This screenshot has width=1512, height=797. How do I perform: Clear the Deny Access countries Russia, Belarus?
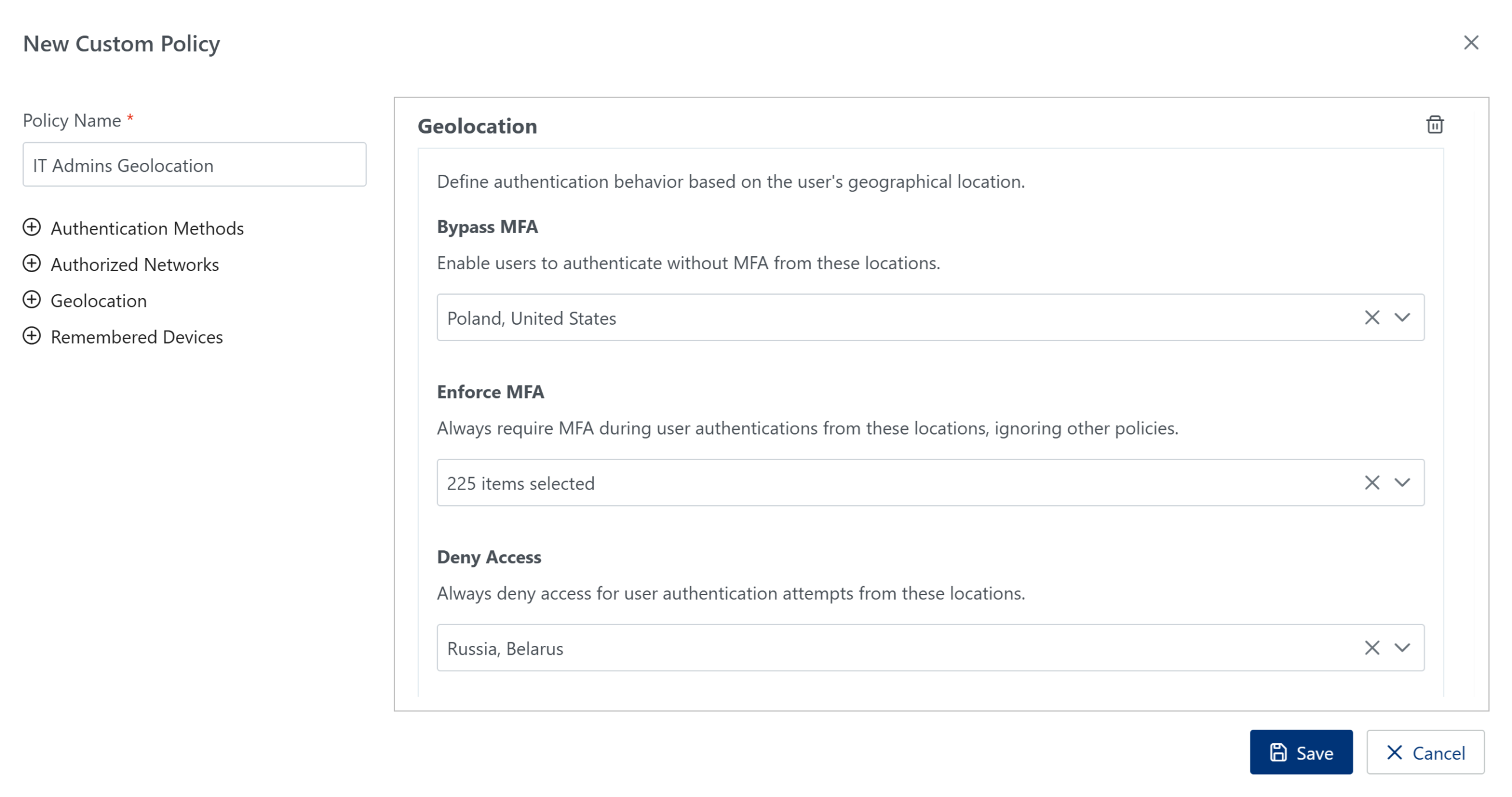pyautogui.click(x=1371, y=648)
